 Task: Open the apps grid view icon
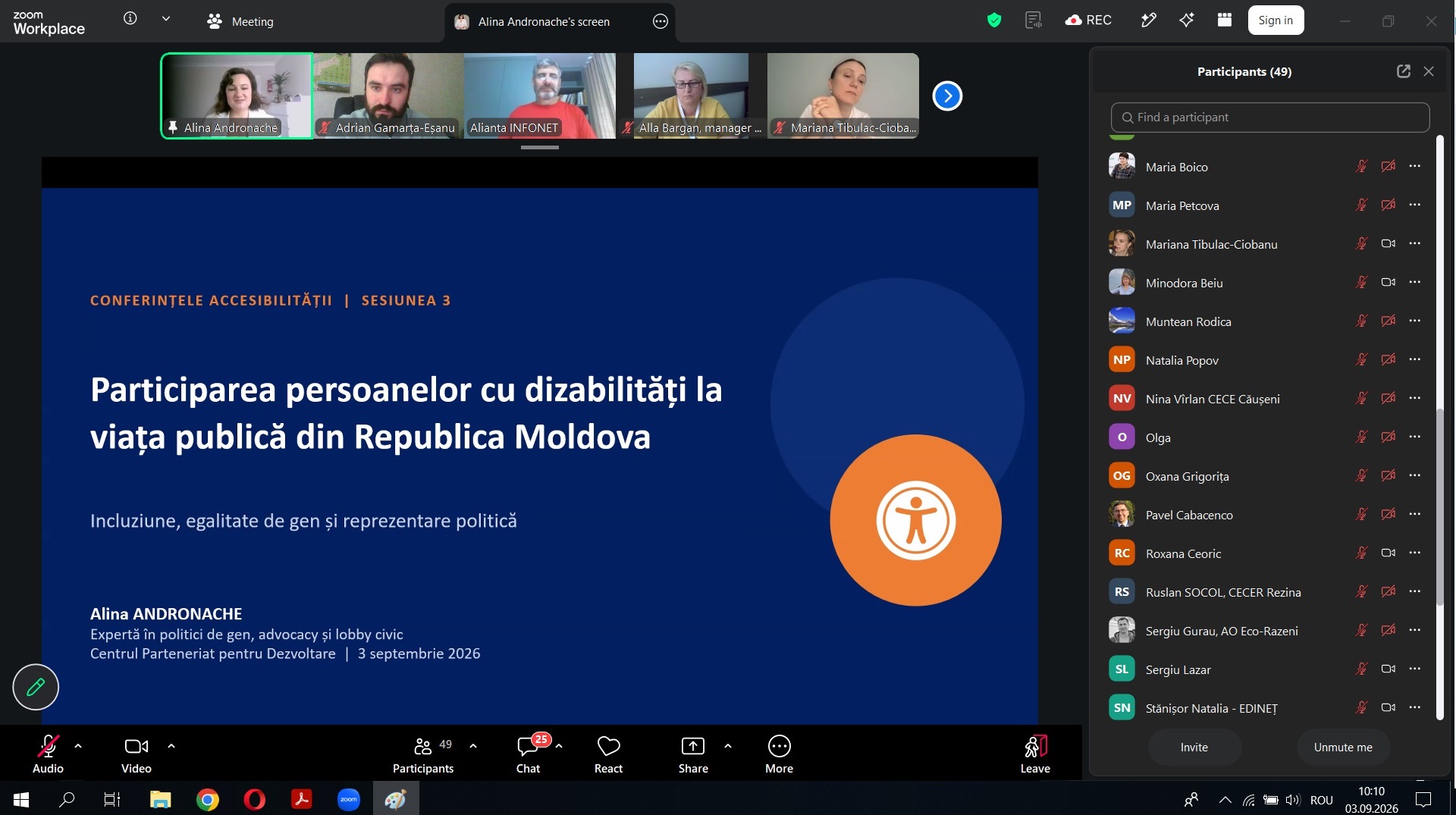1225,20
